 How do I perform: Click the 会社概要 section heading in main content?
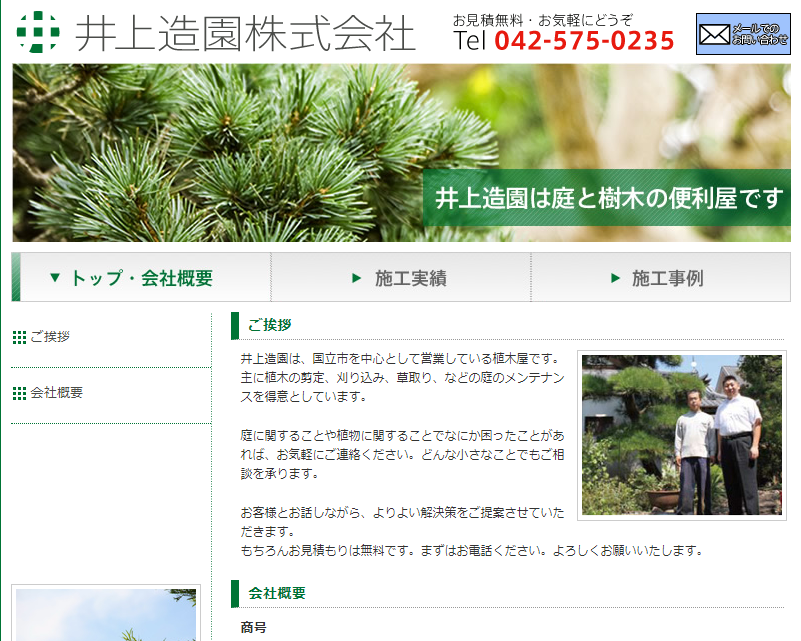(x=277, y=593)
